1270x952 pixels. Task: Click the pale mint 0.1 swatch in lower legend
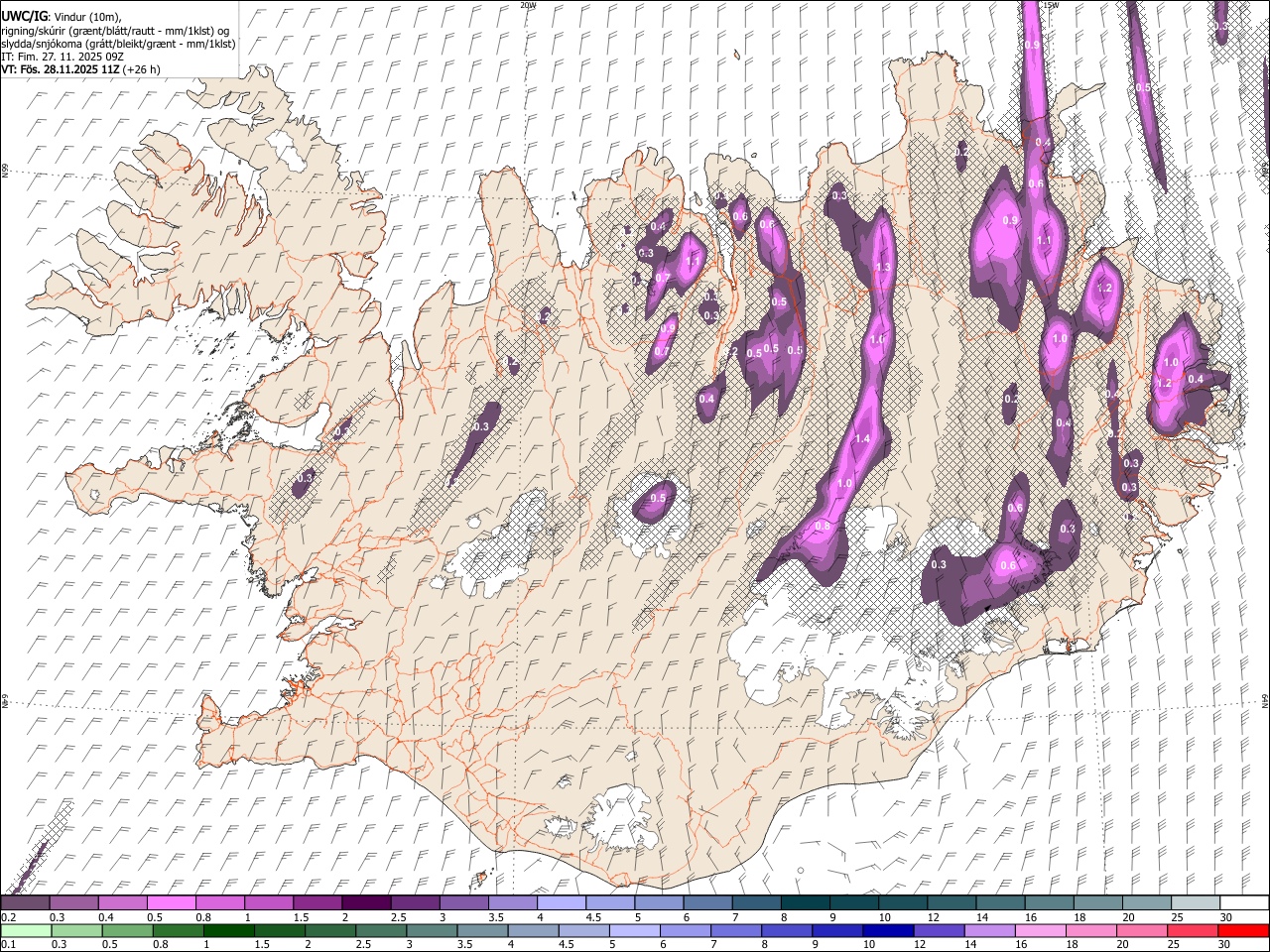click(x=26, y=930)
